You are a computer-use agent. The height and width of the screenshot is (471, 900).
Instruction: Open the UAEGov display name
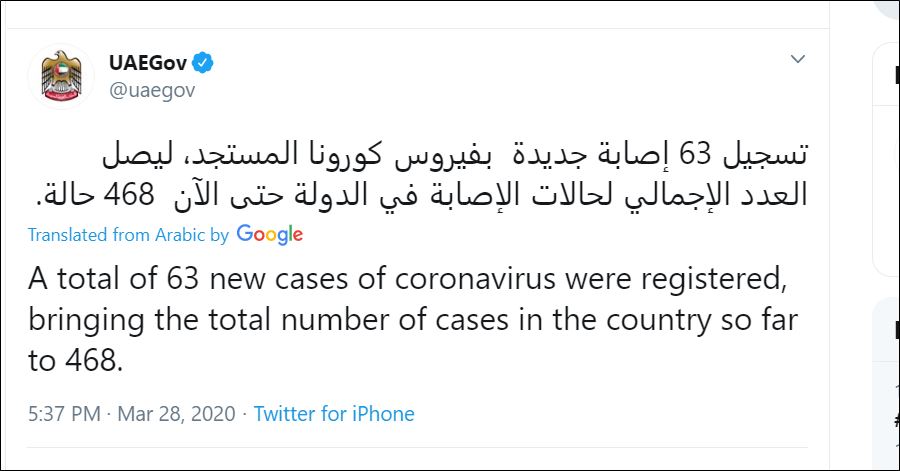pyautogui.click(x=148, y=63)
